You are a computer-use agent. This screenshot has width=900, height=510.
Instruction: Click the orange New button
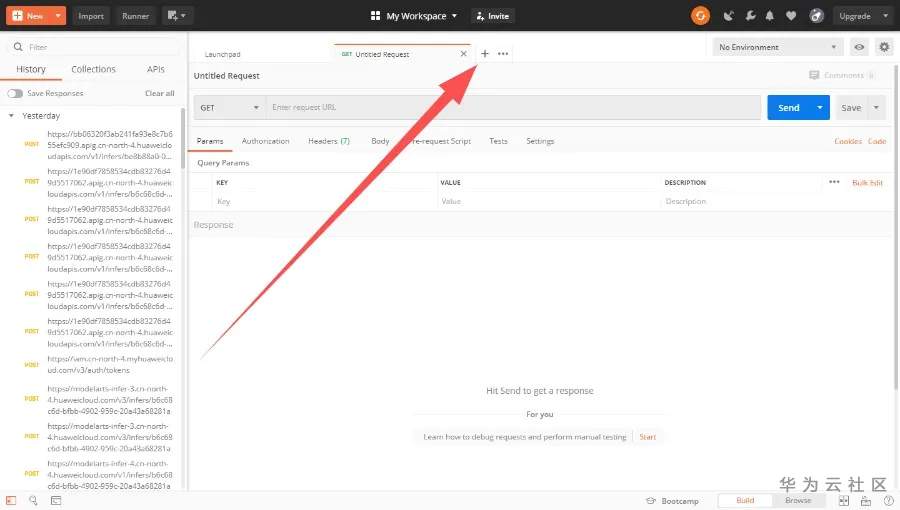pyautogui.click(x=28, y=15)
